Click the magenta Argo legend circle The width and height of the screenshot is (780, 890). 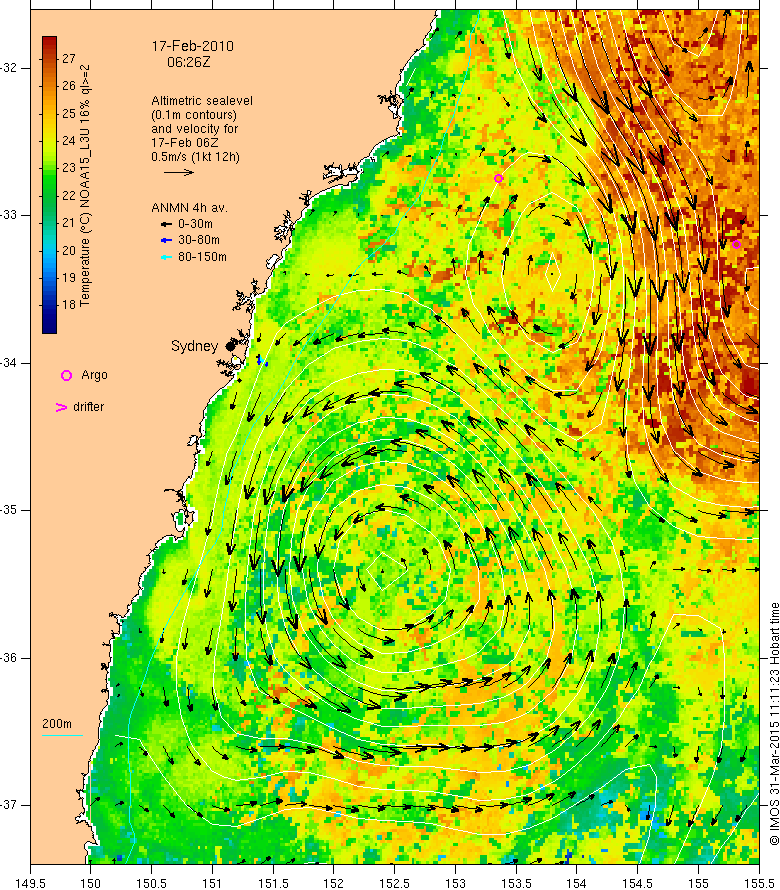click(x=66, y=375)
